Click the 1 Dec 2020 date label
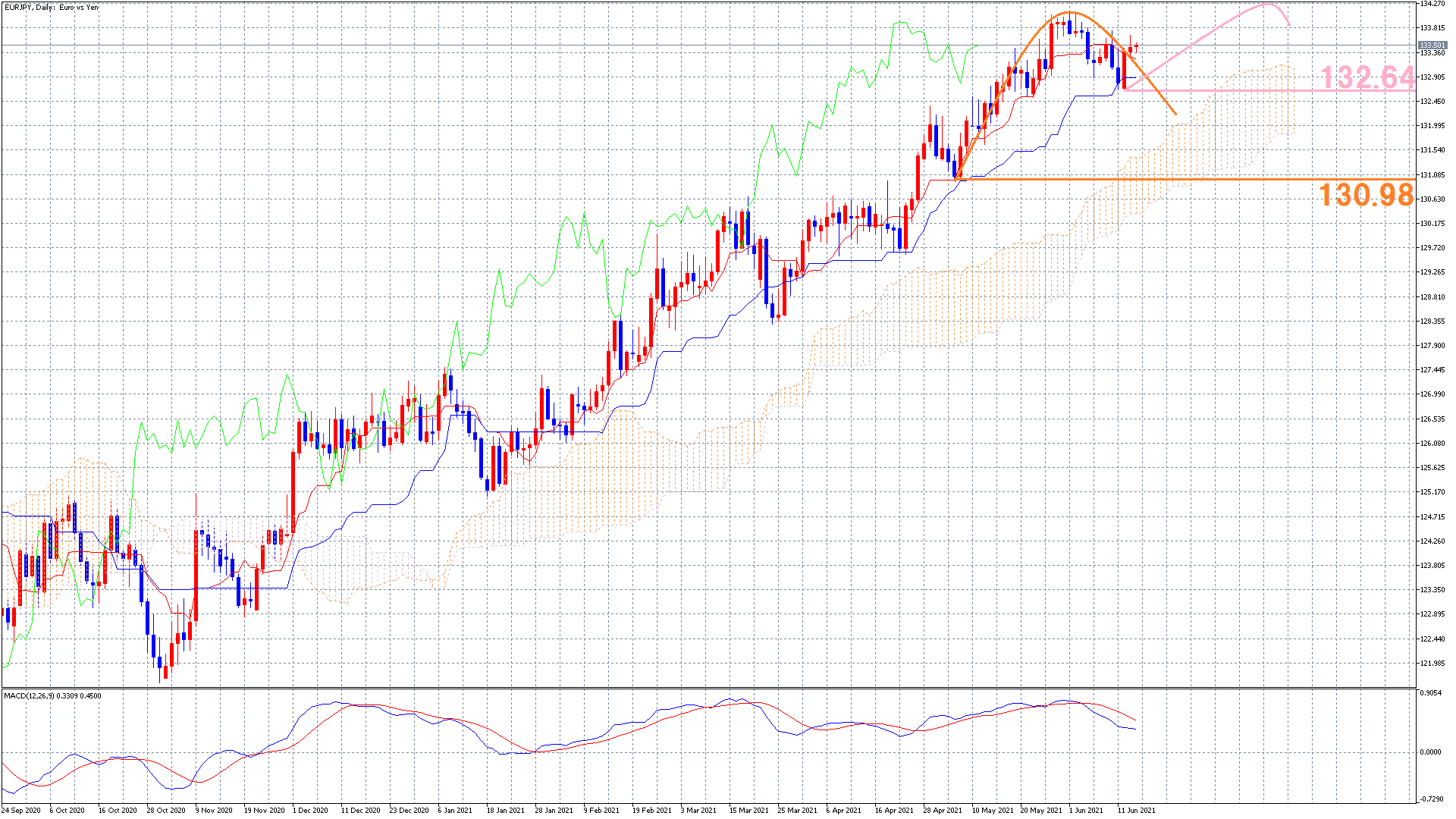1456x819 pixels. 310,810
